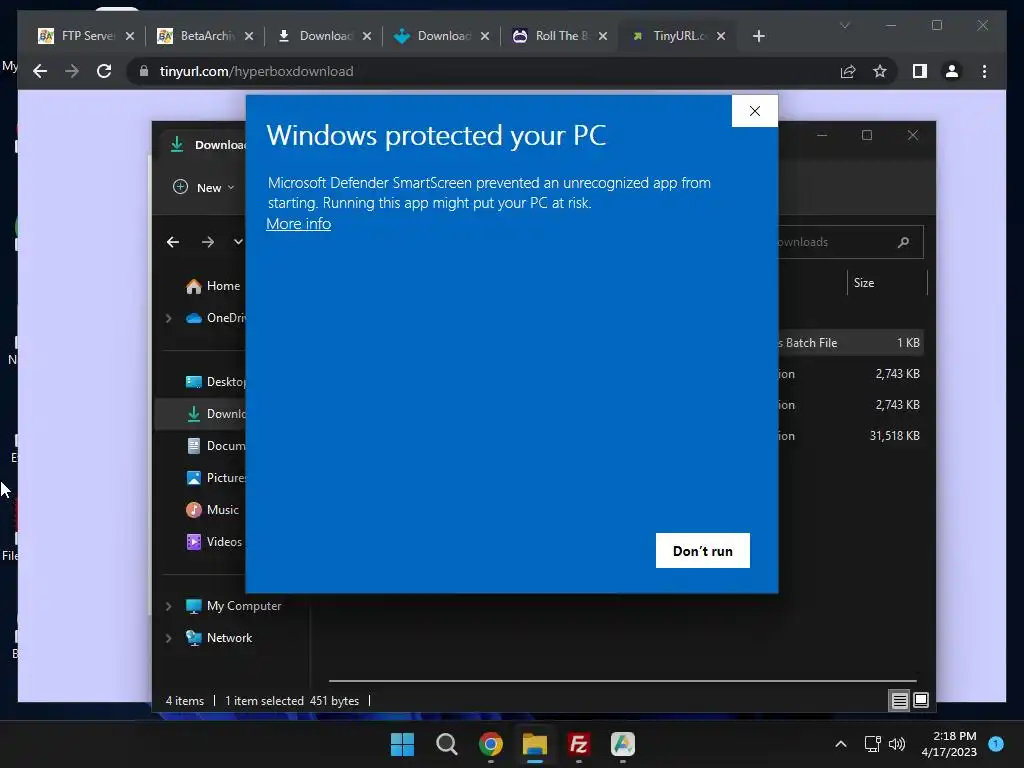Click the Don't run button

coord(703,551)
